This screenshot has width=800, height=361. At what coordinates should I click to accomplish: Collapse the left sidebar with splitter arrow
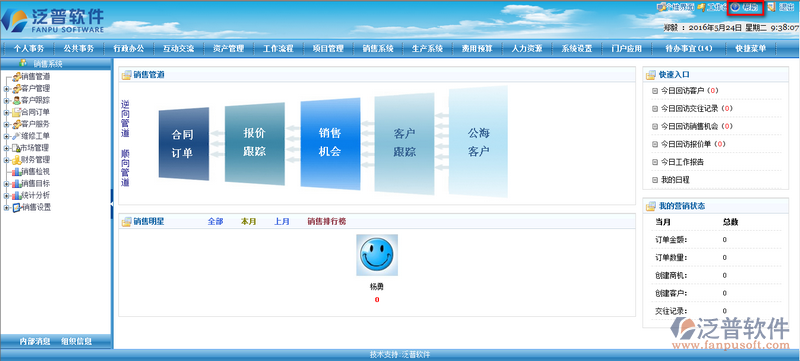[112, 204]
